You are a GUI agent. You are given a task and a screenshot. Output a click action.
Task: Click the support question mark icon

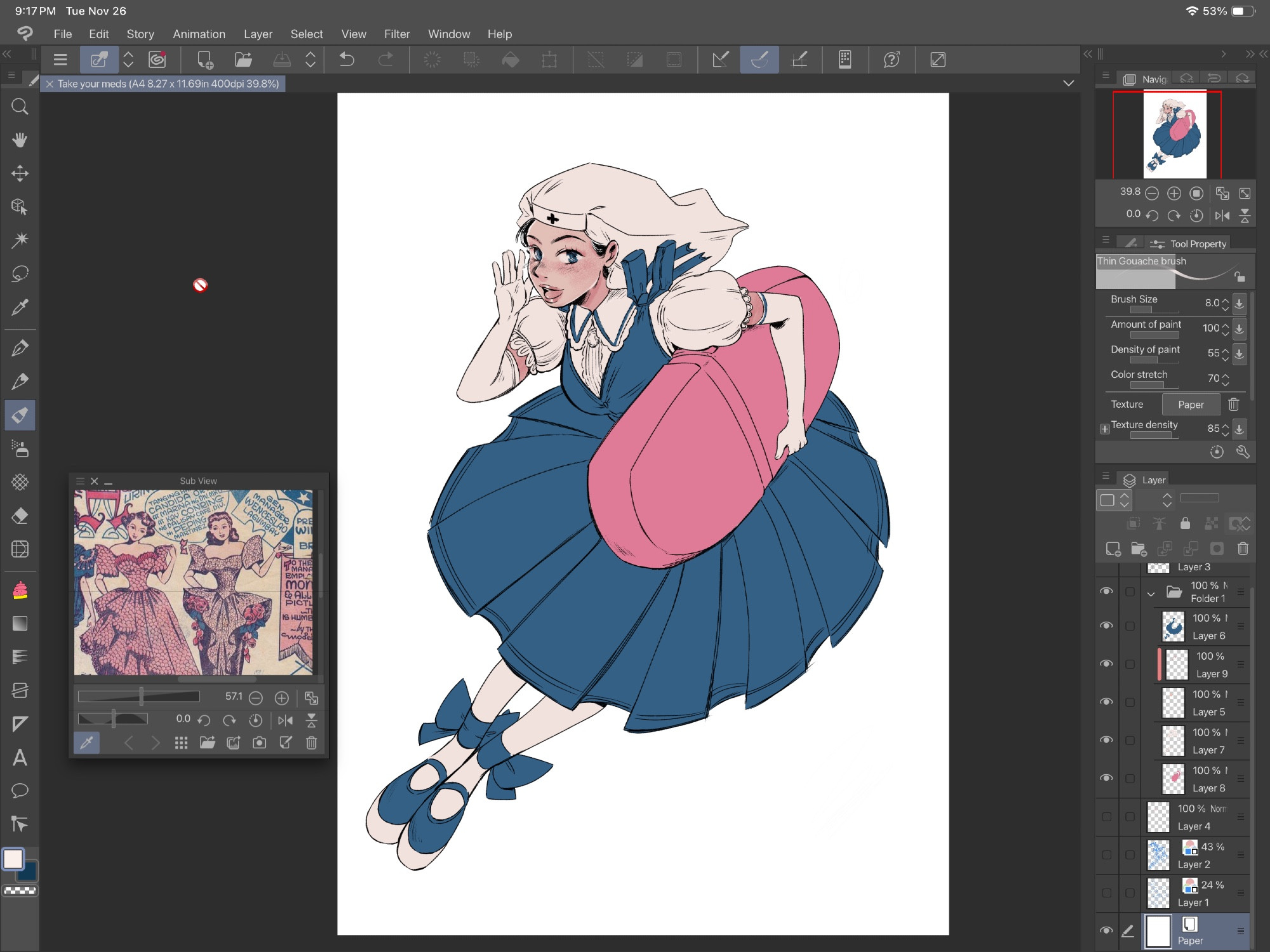892,60
